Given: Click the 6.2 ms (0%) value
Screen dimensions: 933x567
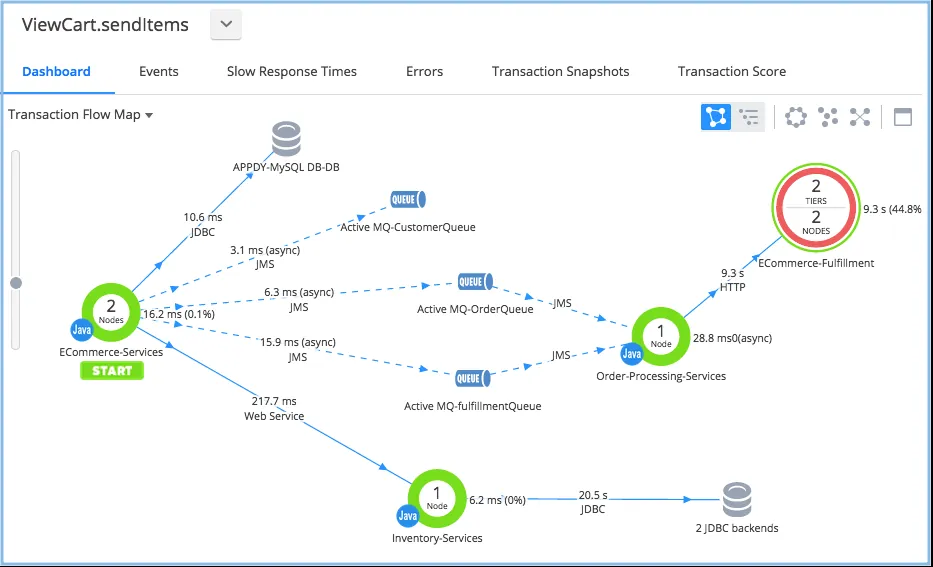Looking at the screenshot, I should coord(497,500).
